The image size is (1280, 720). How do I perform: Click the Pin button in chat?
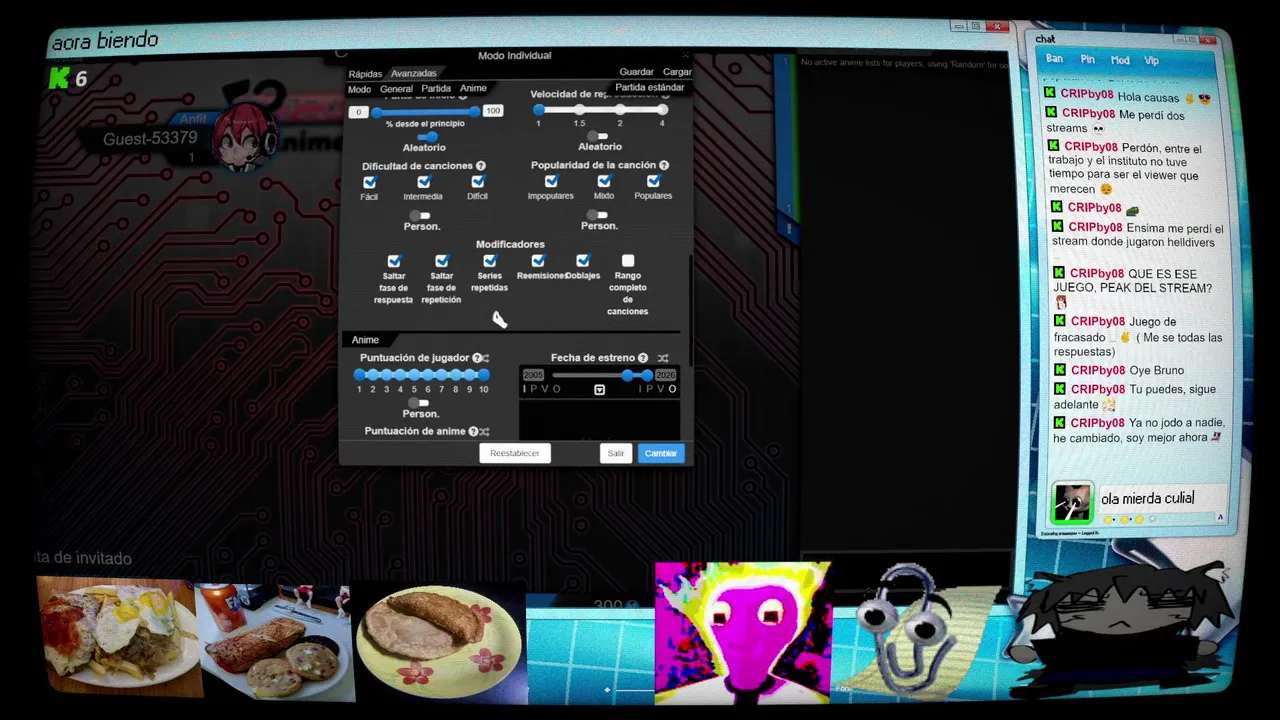pyautogui.click(x=1087, y=60)
